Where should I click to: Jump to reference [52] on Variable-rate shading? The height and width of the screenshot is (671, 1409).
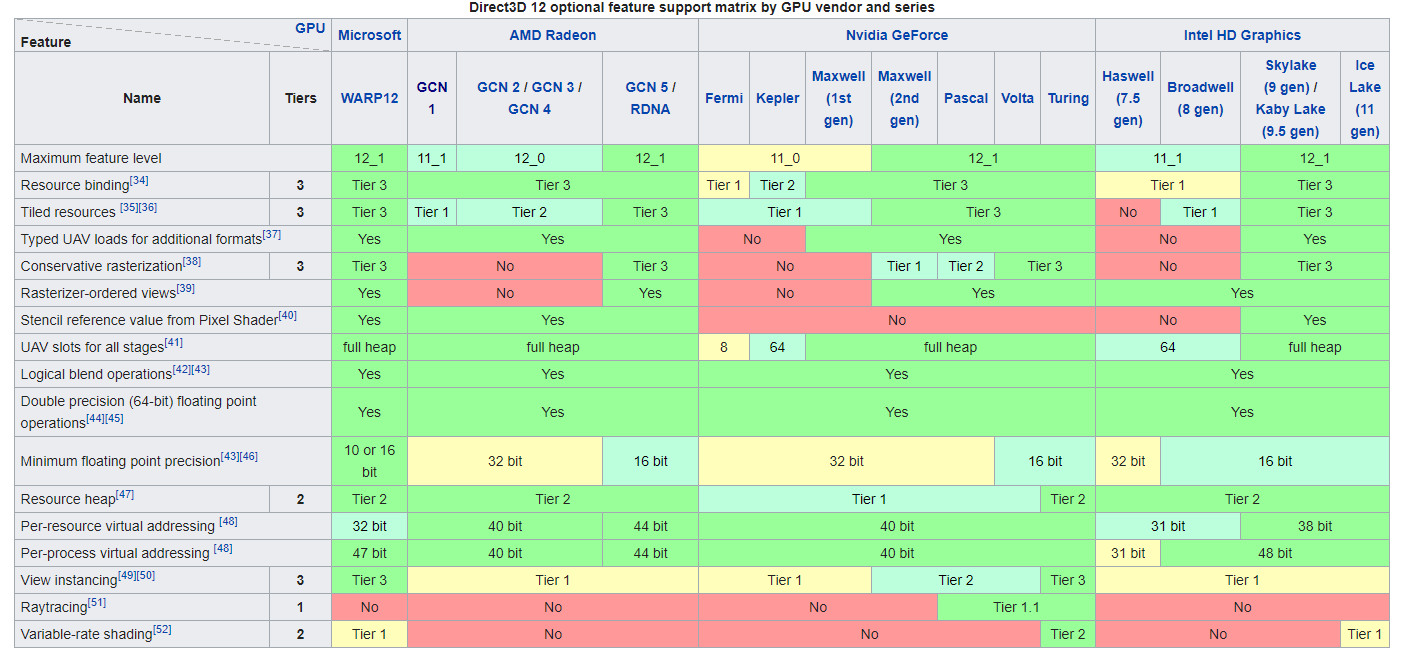pos(162,630)
